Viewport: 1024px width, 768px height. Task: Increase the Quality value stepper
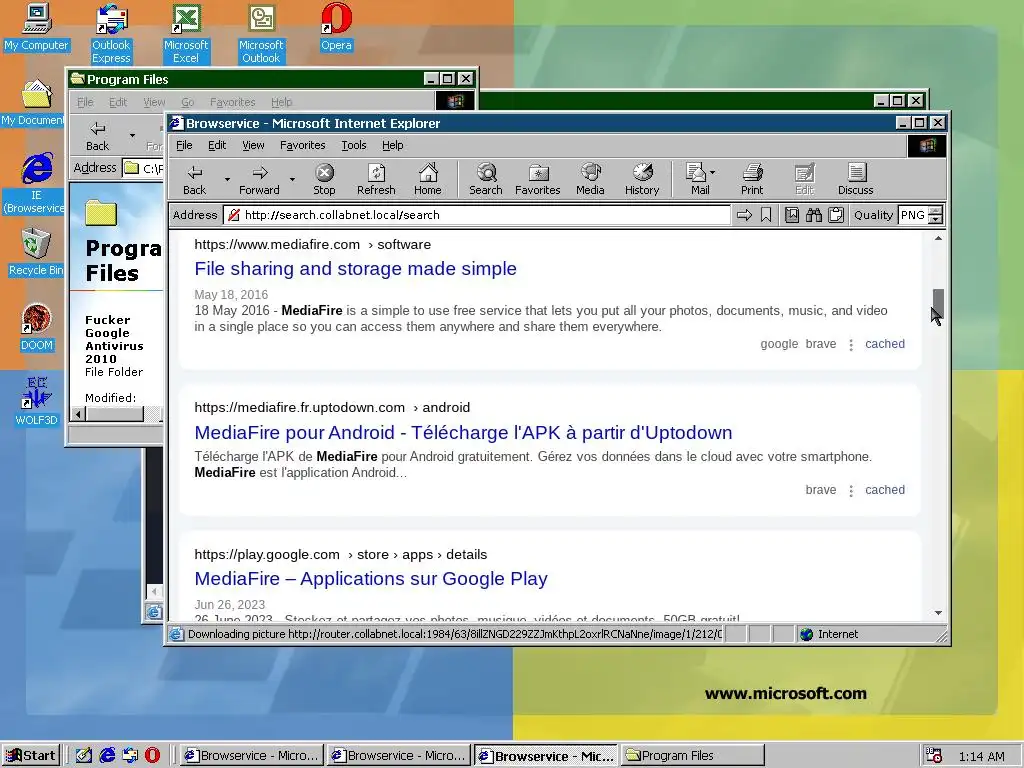click(x=936, y=210)
